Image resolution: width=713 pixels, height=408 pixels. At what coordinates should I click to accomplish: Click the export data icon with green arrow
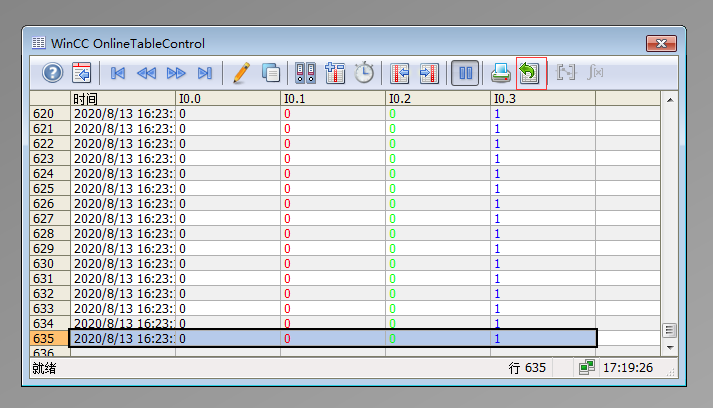click(530, 73)
